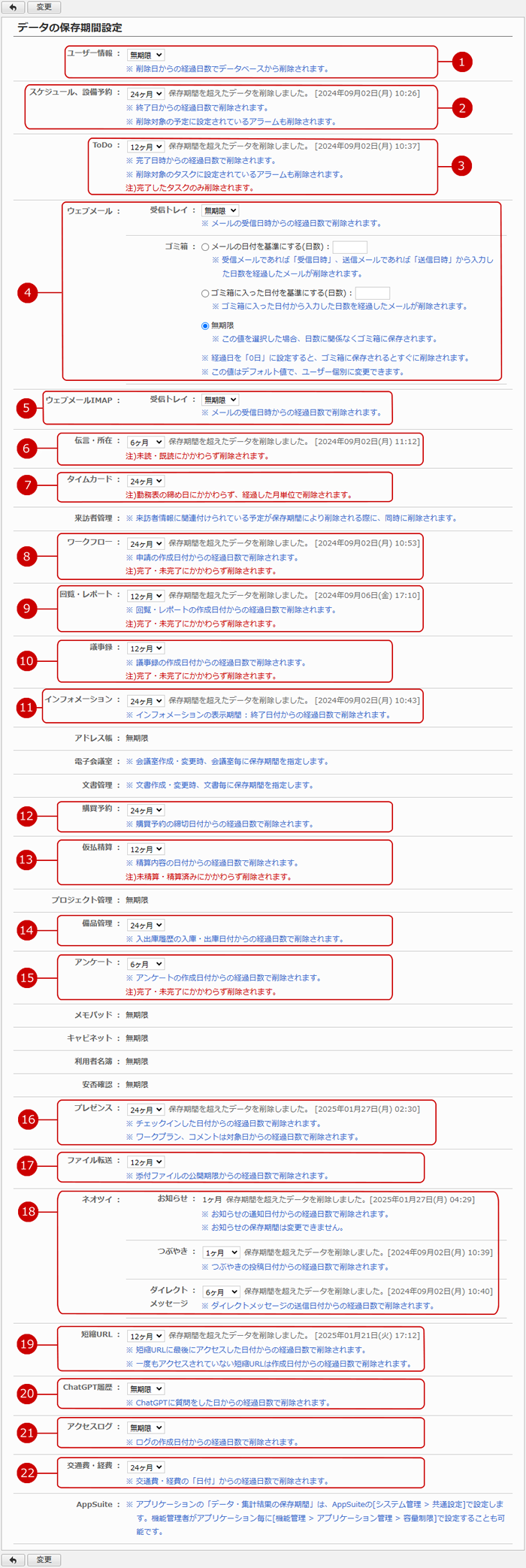Open the 議事録 retention dropdown
Screen dimensions: 526x1568
click(146, 648)
